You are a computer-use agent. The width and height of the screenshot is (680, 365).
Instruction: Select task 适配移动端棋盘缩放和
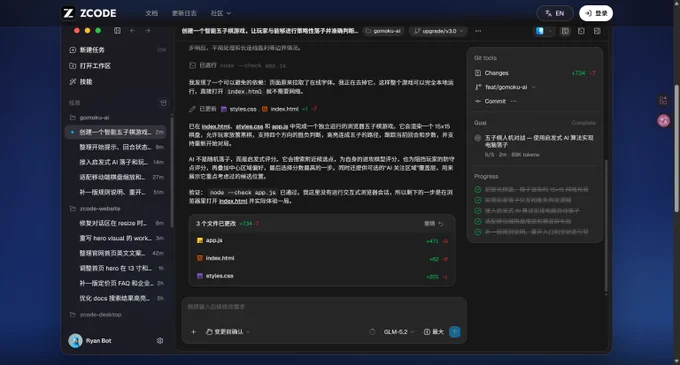pyautogui.click(x=115, y=177)
